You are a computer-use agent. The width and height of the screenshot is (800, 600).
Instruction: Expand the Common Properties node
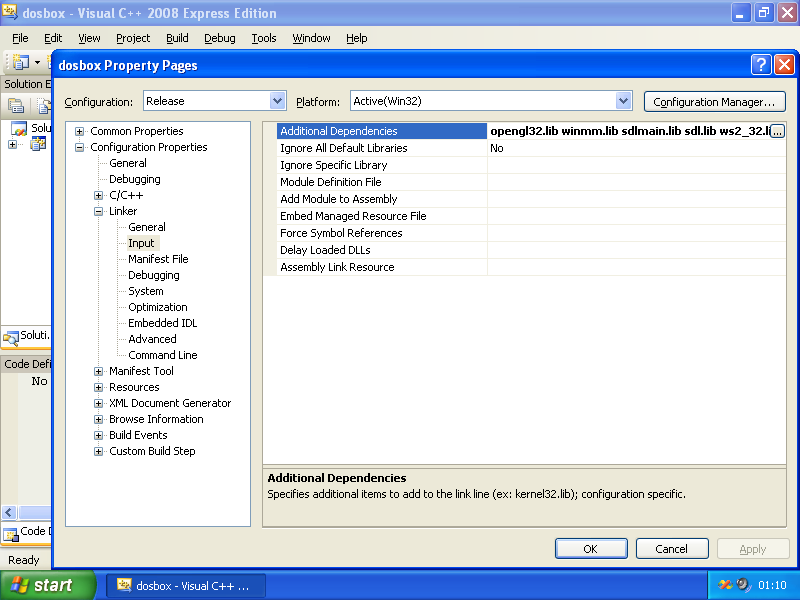pyautogui.click(x=80, y=131)
